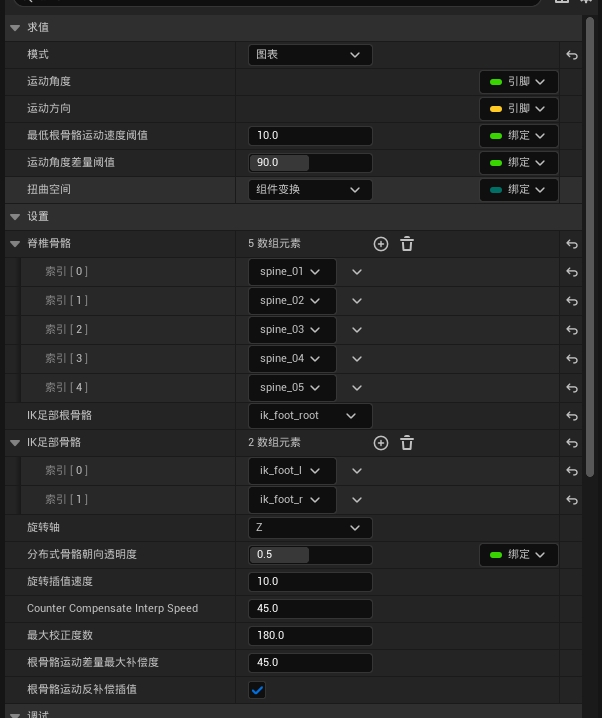Viewport: 602px width, 718px height.
Task: Reset IK足部骨骼 array to default
Action: (x=572, y=443)
